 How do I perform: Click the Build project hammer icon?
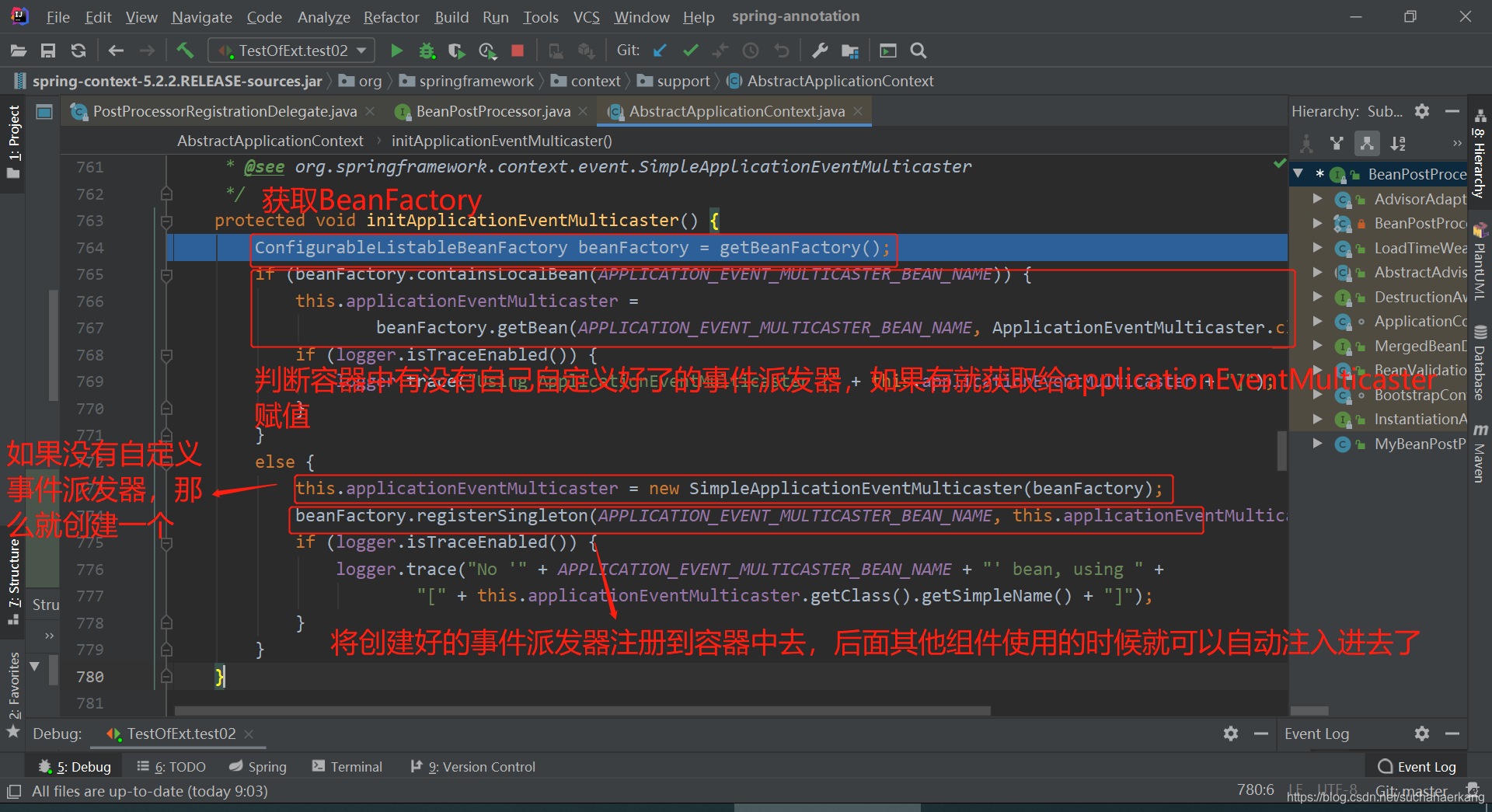pos(185,51)
